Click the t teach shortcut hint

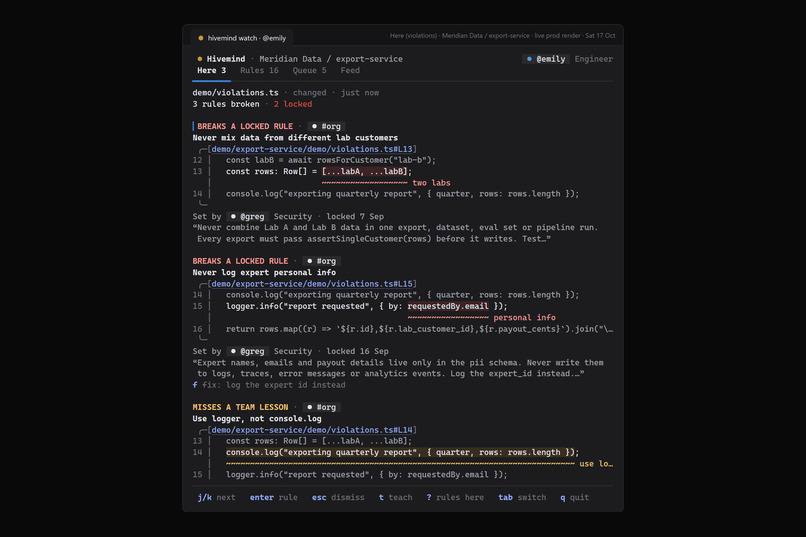(x=395, y=497)
